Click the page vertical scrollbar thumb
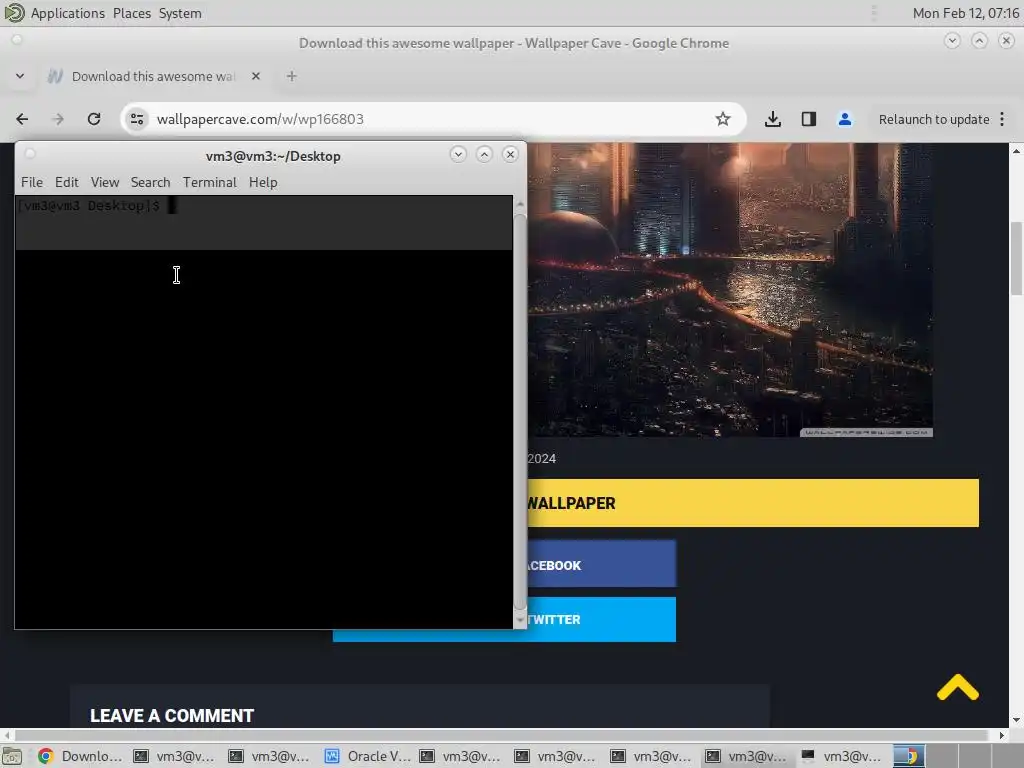Viewport: 1024px width, 768px height. click(x=1017, y=258)
